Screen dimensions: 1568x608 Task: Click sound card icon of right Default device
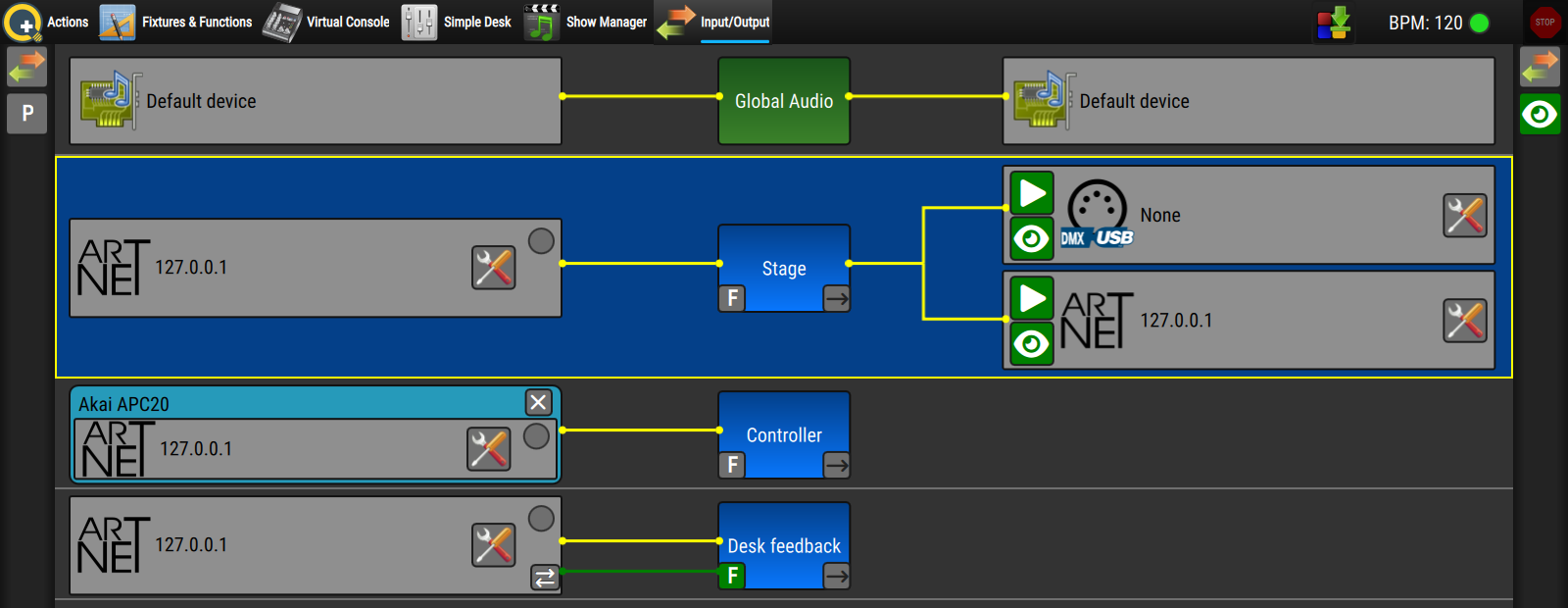coord(1044,100)
